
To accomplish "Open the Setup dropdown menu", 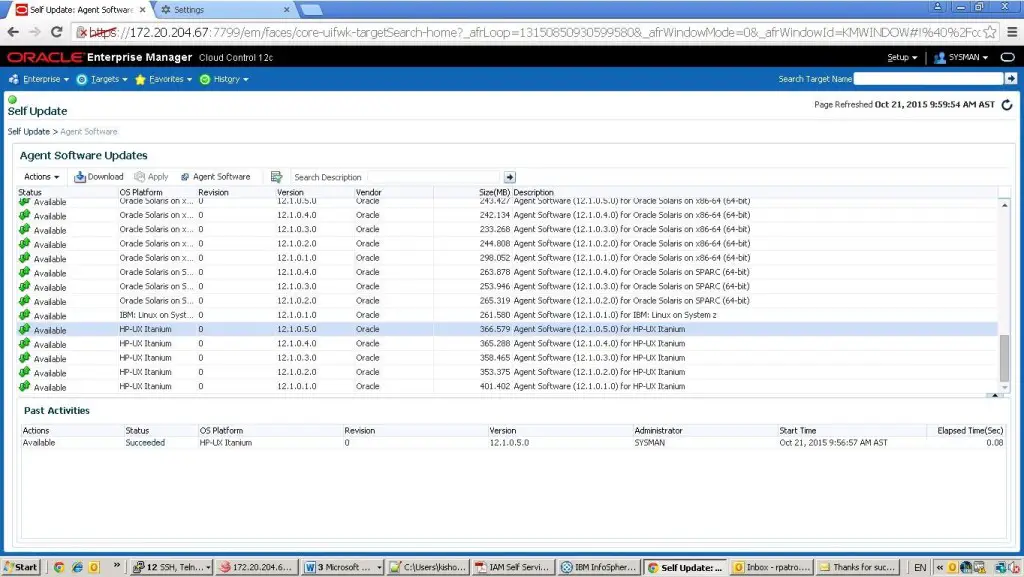I will 898,57.
